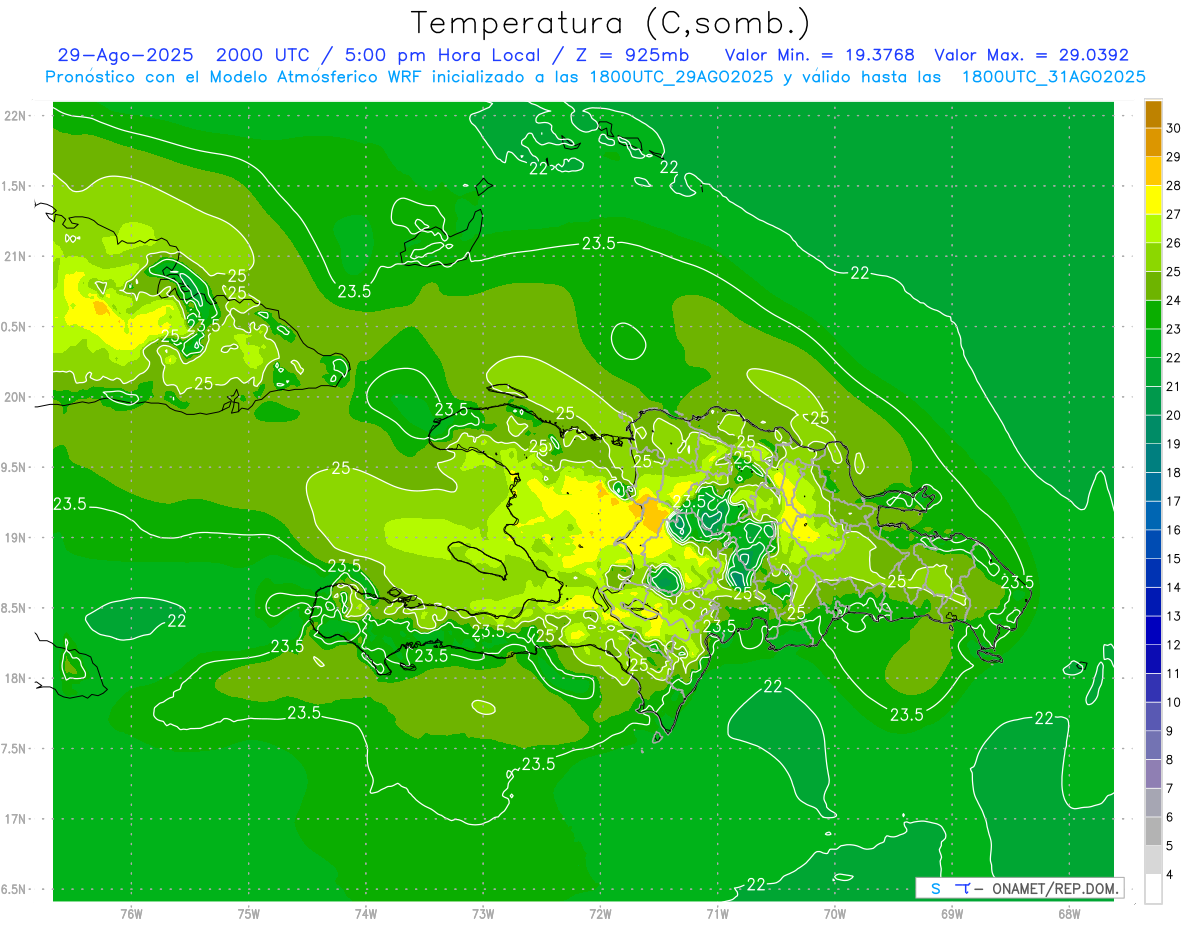Click the 15 value on the color scale

pos(1174,558)
